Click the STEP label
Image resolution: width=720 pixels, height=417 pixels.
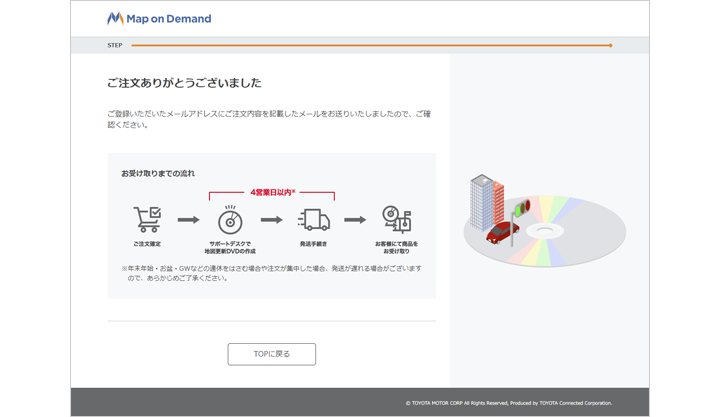(x=115, y=45)
